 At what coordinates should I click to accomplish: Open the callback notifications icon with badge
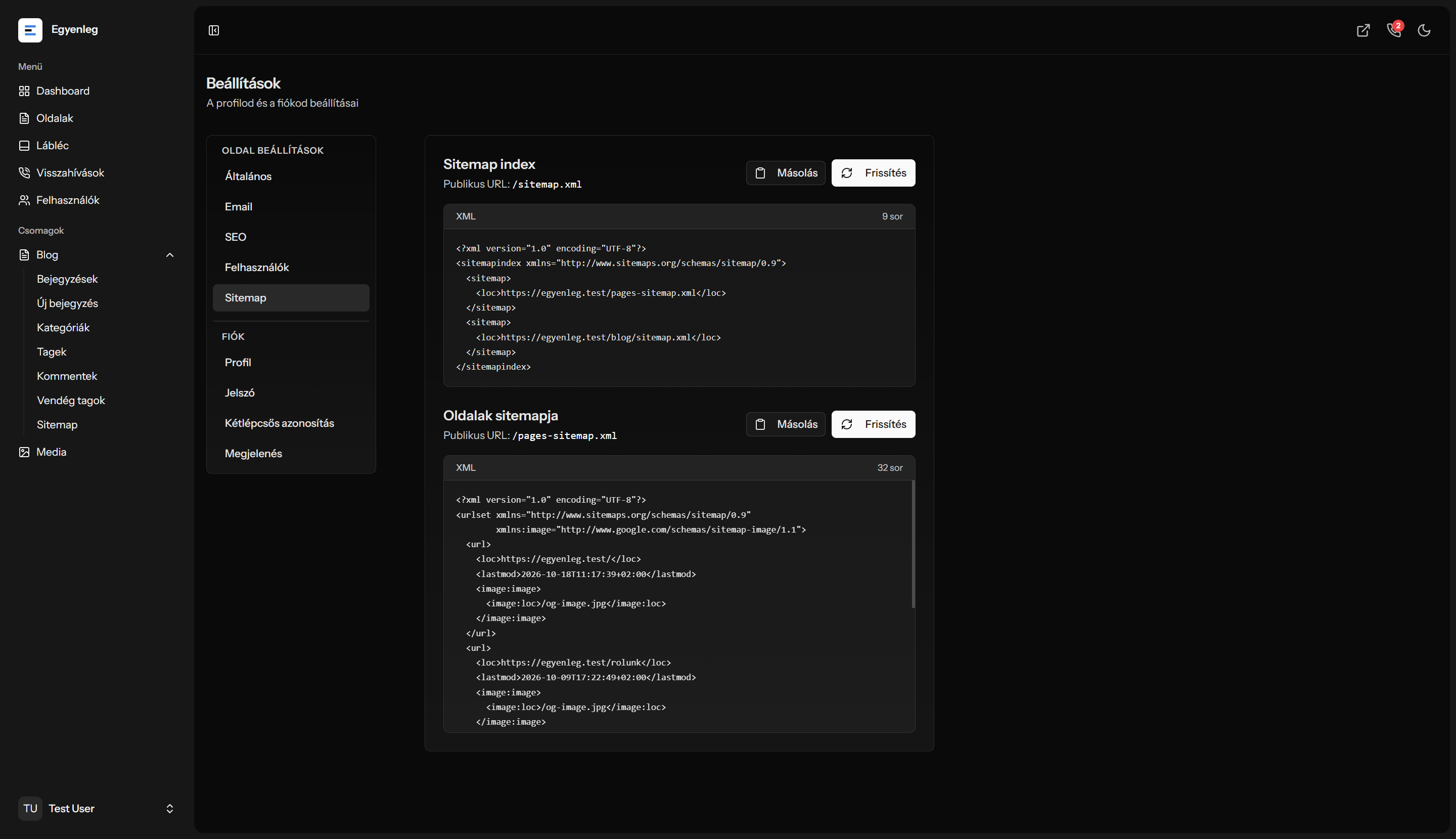(1394, 29)
